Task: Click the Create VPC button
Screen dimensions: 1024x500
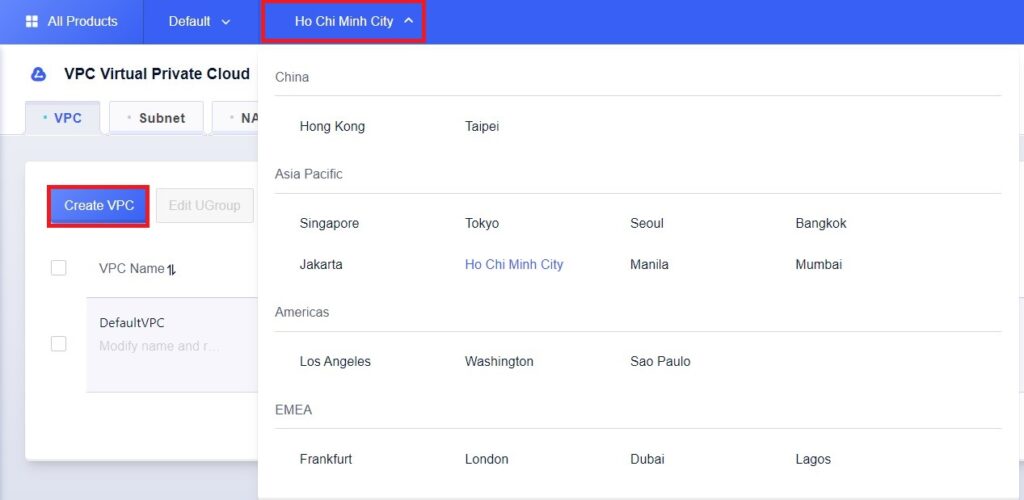Action: click(x=99, y=206)
